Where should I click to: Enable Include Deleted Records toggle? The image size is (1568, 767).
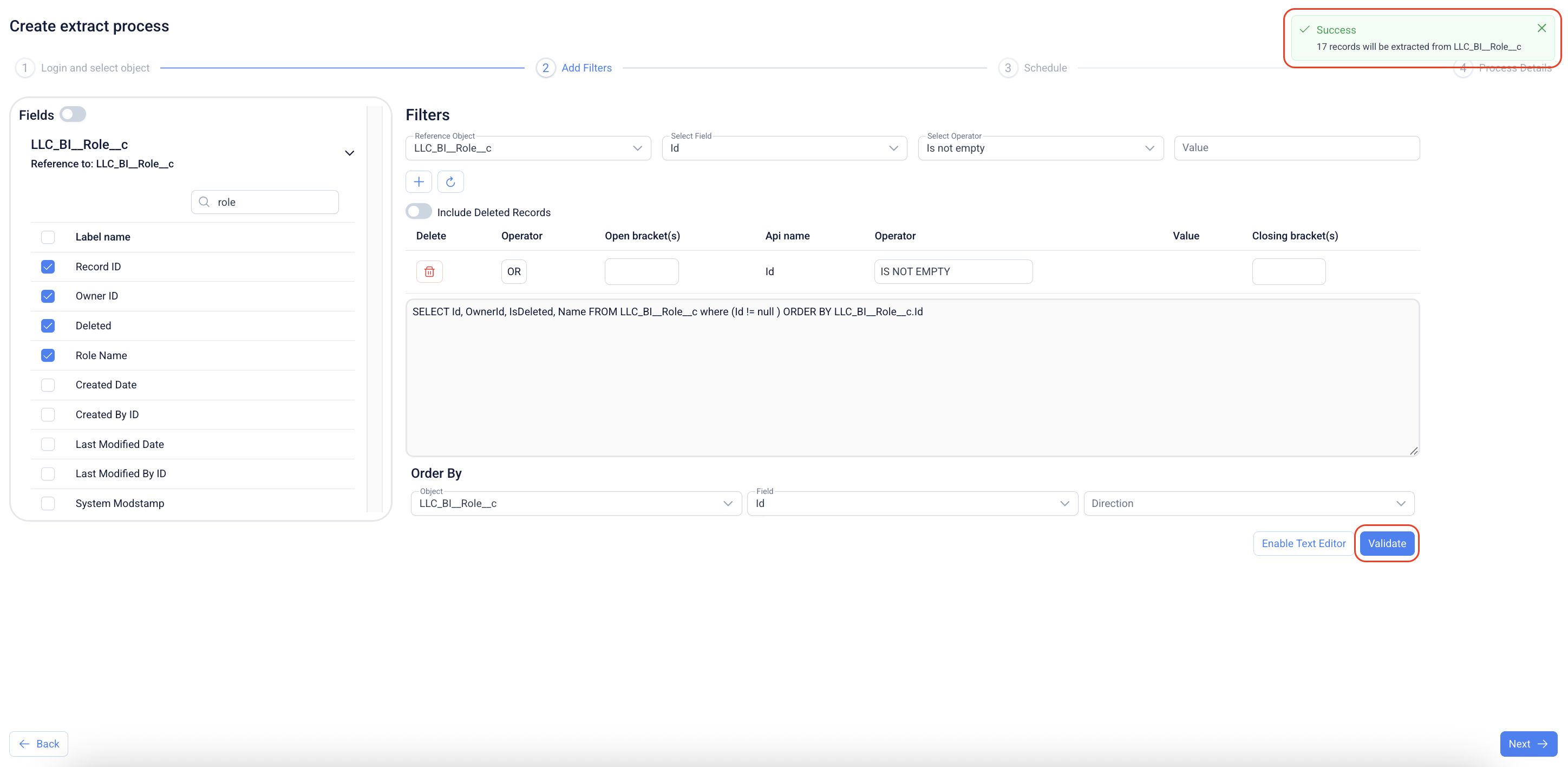pyautogui.click(x=419, y=211)
